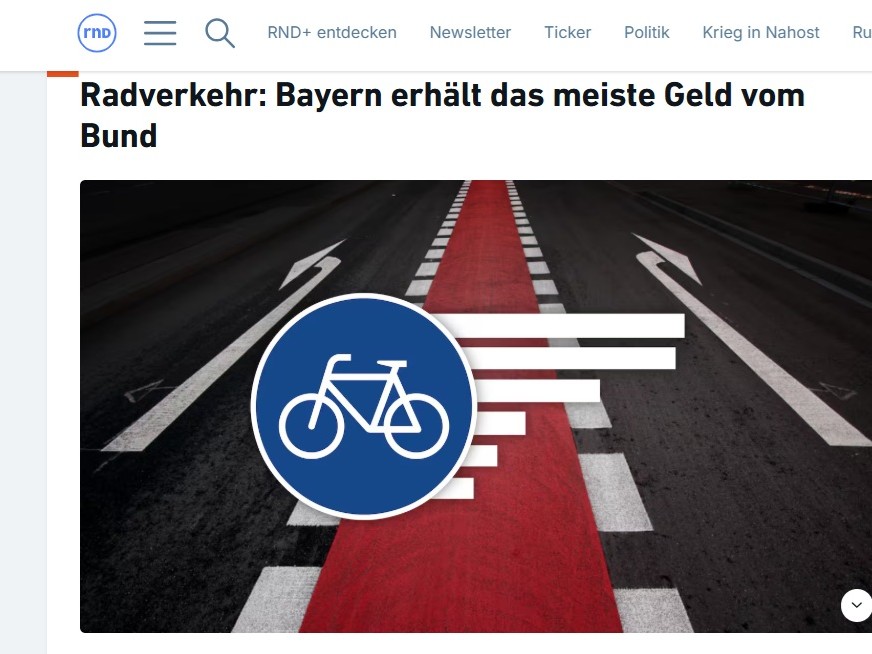Expand using the round chevron-down button

856,605
